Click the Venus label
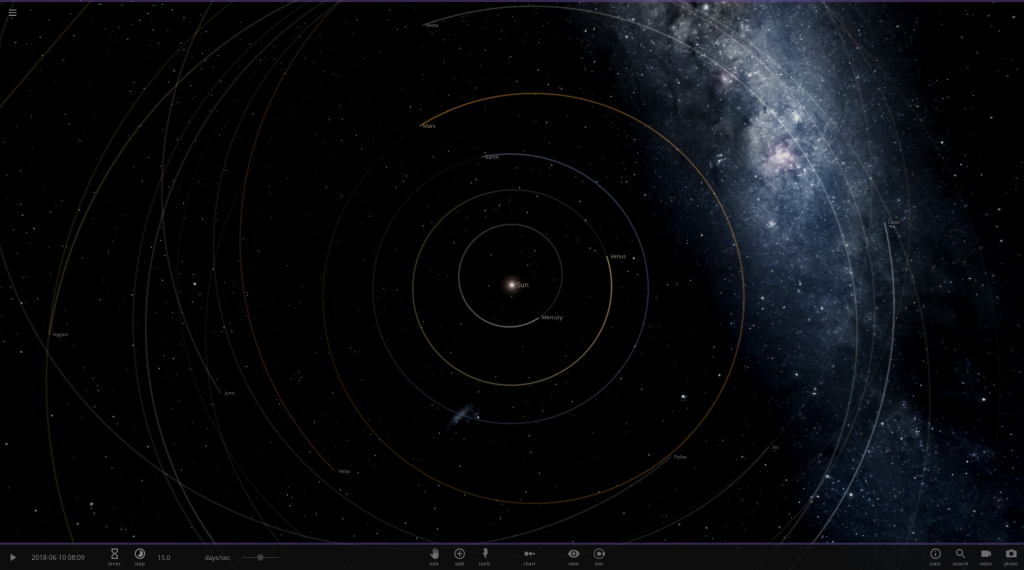Image resolution: width=1024 pixels, height=570 pixels. pyautogui.click(x=618, y=257)
